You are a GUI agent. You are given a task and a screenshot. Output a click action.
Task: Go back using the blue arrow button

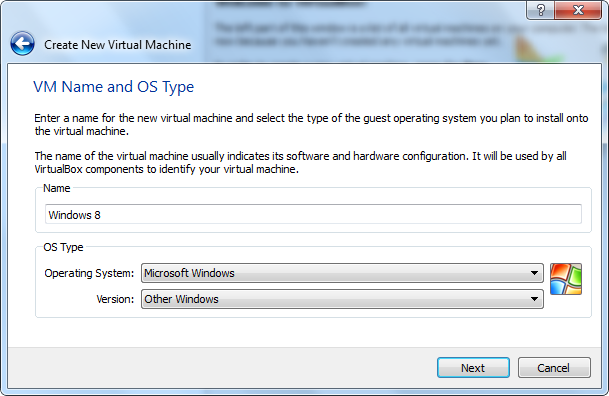(x=23, y=43)
